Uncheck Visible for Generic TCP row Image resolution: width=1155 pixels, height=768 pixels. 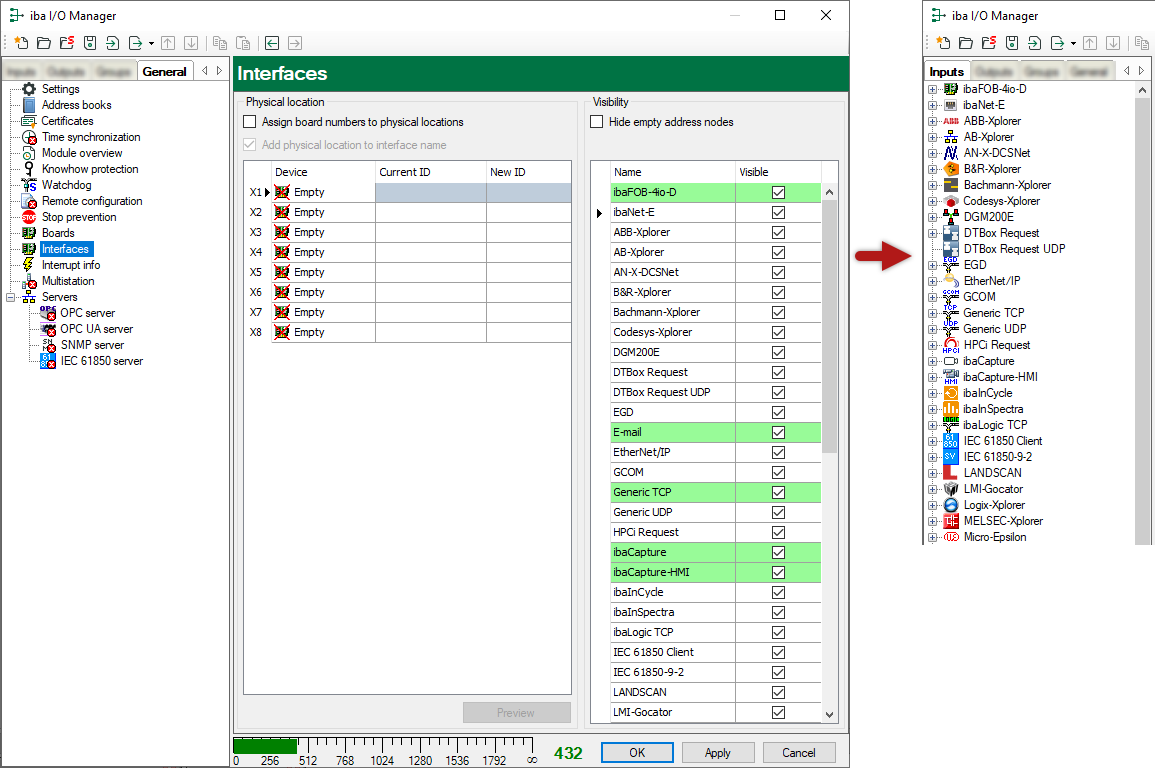[778, 493]
